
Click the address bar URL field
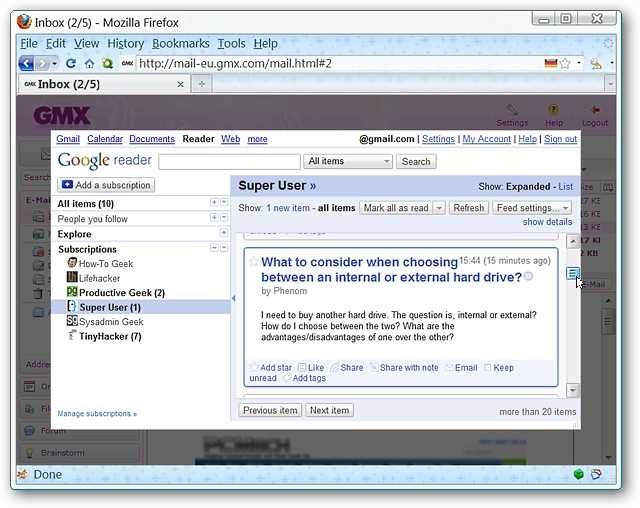click(x=339, y=63)
